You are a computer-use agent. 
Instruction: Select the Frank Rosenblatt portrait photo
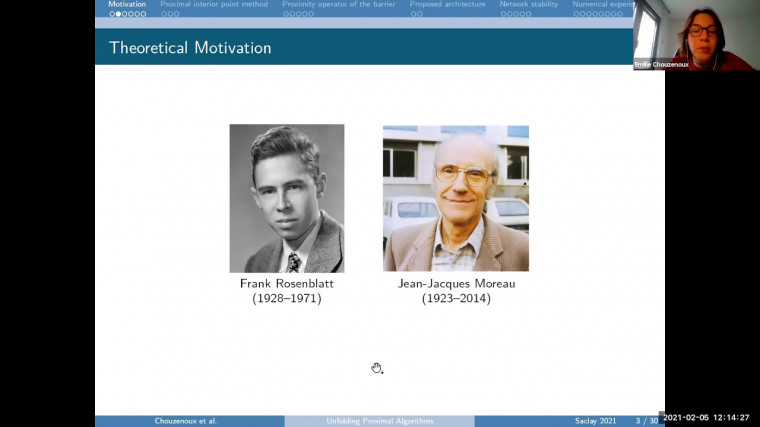click(287, 198)
